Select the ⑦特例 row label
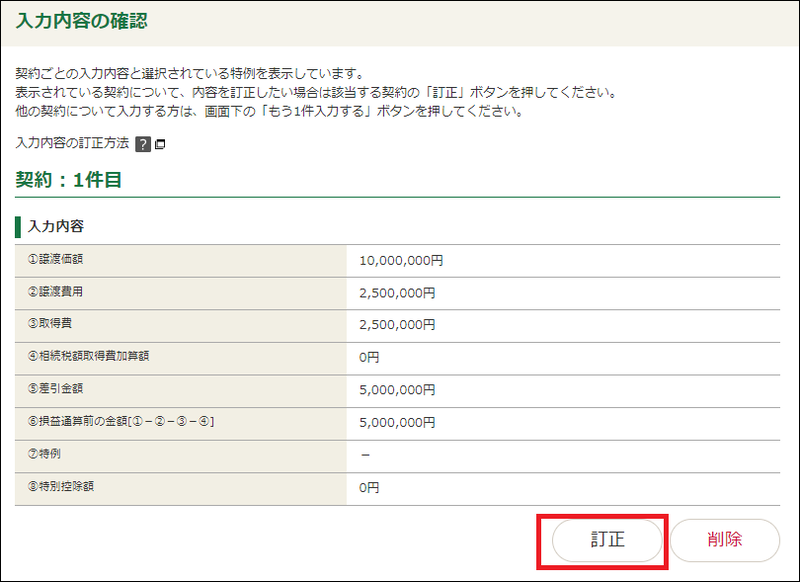800x582 pixels. pos(44,454)
